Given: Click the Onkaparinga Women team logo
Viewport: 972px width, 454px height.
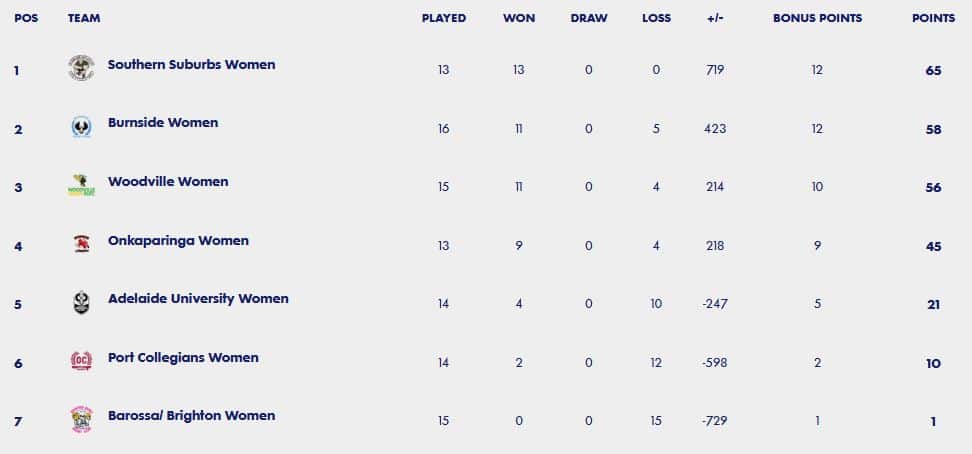Looking at the screenshot, I should coord(81,244).
